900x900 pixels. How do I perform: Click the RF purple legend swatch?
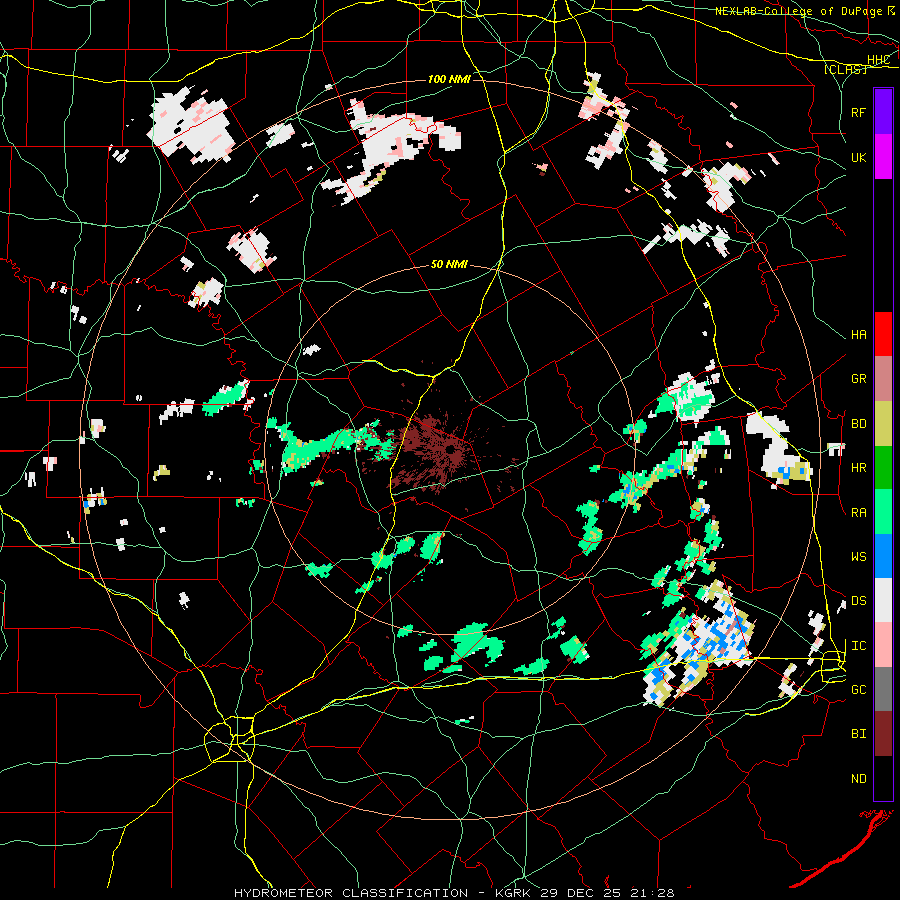tap(883, 112)
